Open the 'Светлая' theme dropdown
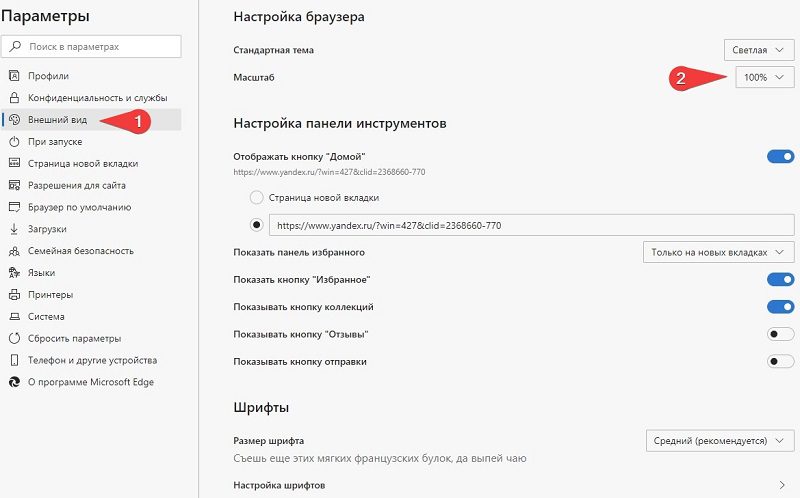Image resolution: width=800 pixels, height=498 pixels. 759,49
